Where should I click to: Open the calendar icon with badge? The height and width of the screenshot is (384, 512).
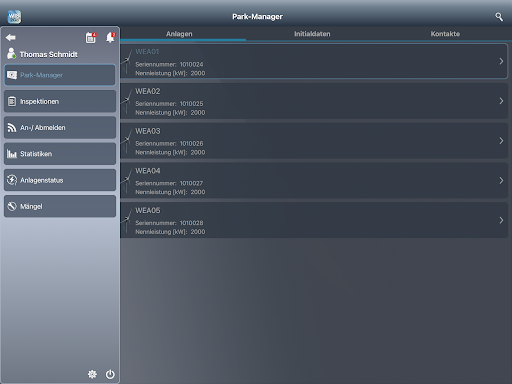[91, 37]
